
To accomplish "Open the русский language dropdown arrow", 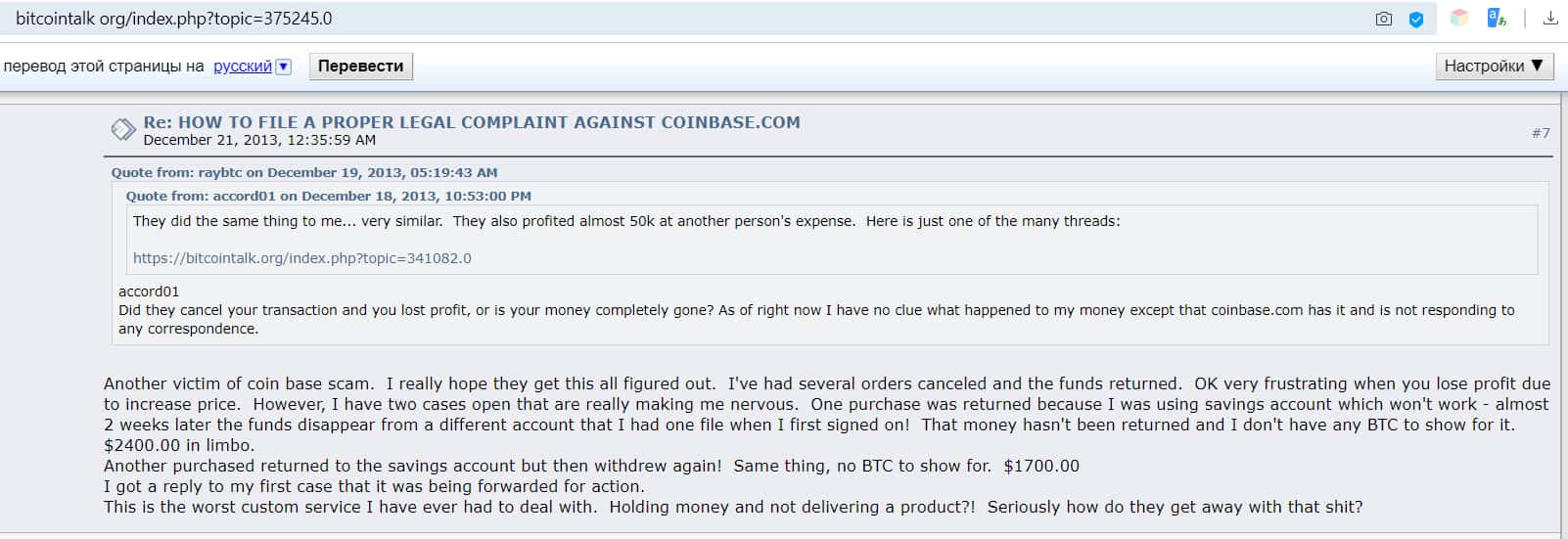I will 284,67.
